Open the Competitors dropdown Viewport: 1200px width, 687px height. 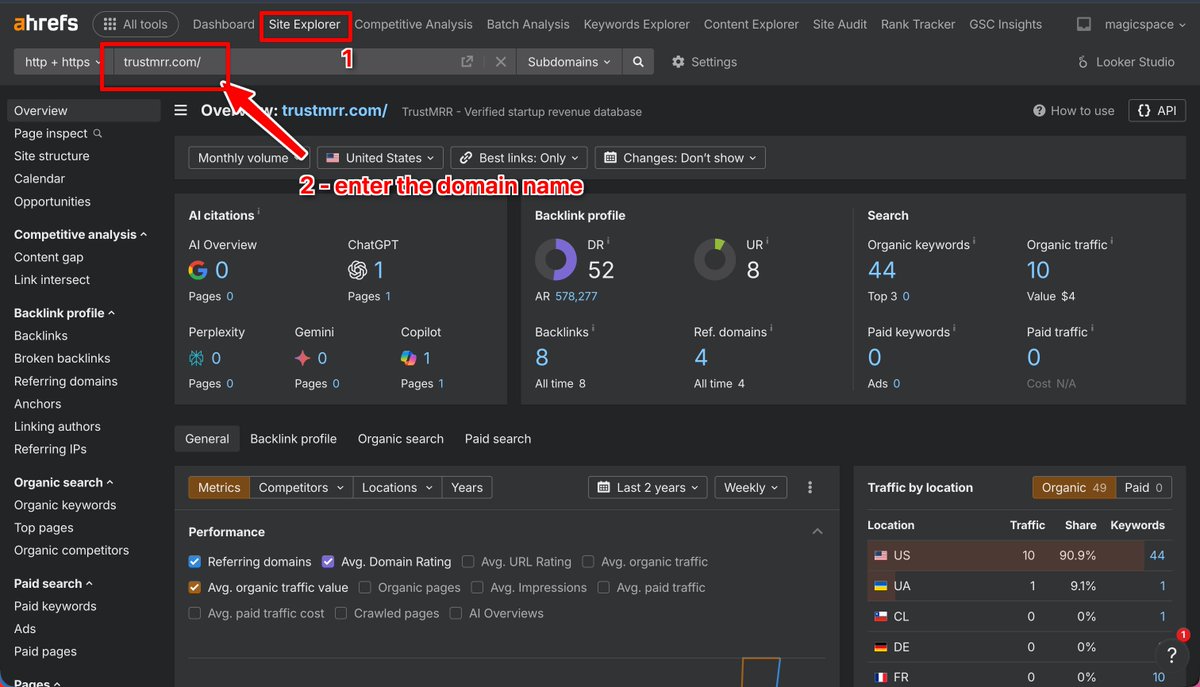302,488
